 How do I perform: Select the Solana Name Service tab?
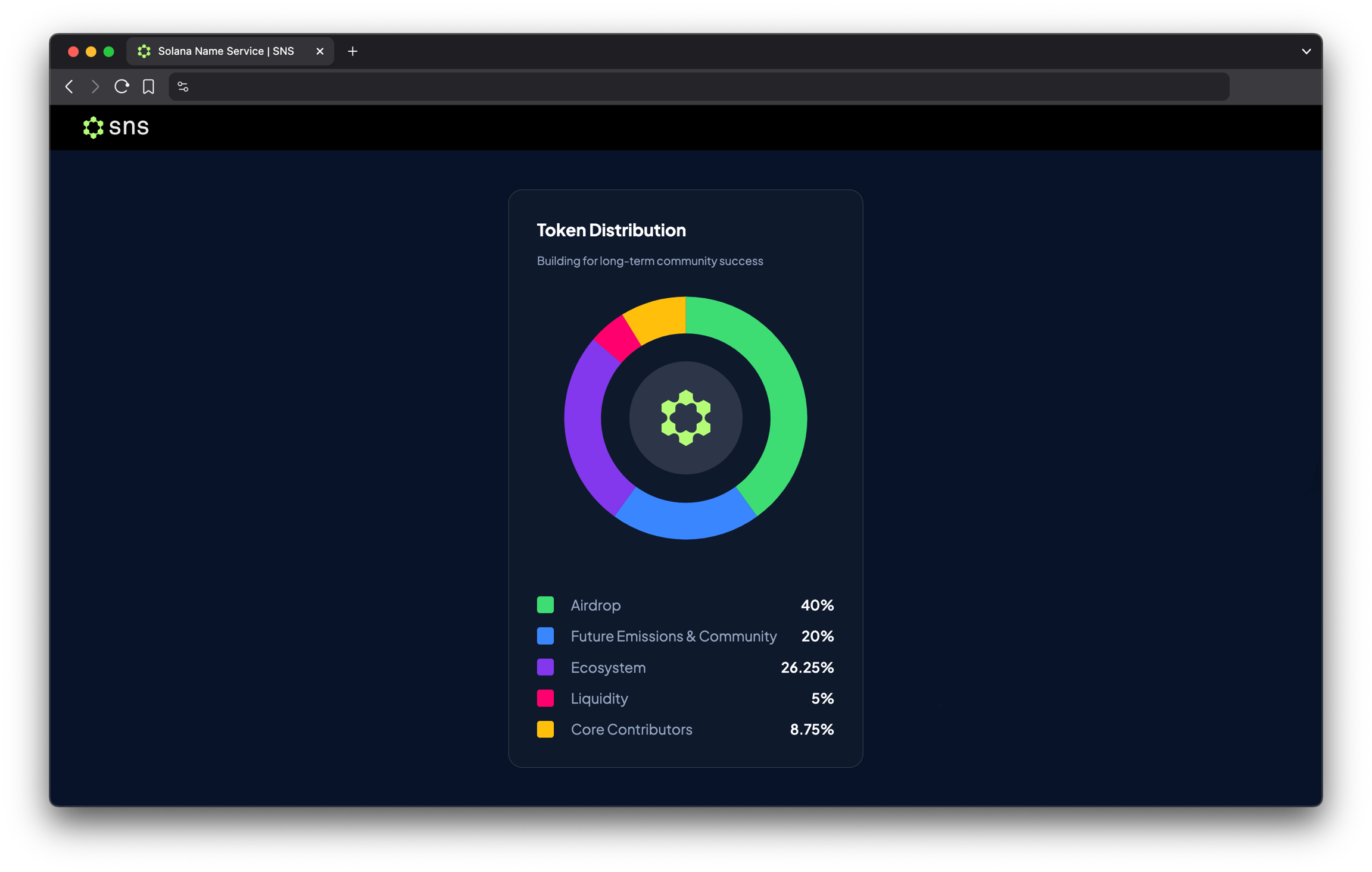(226, 51)
